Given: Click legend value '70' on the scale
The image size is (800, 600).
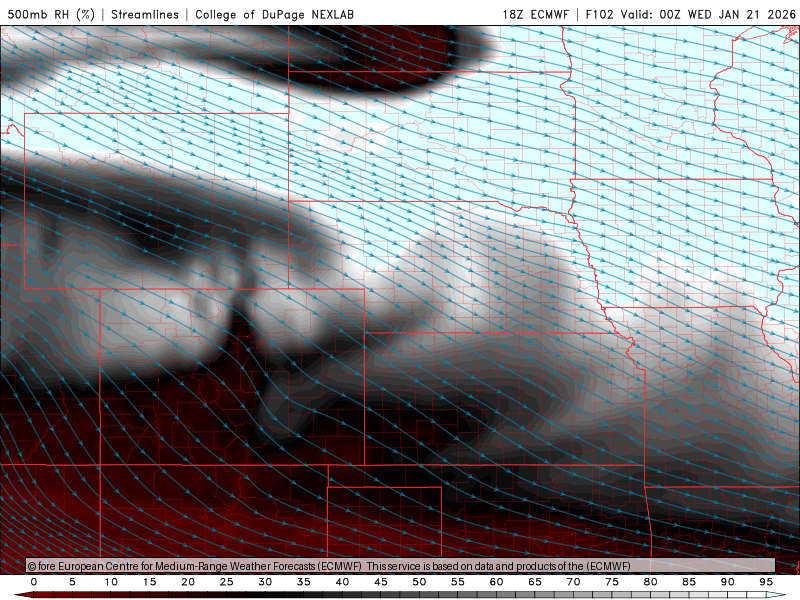Looking at the screenshot, I should click(573, 582).
